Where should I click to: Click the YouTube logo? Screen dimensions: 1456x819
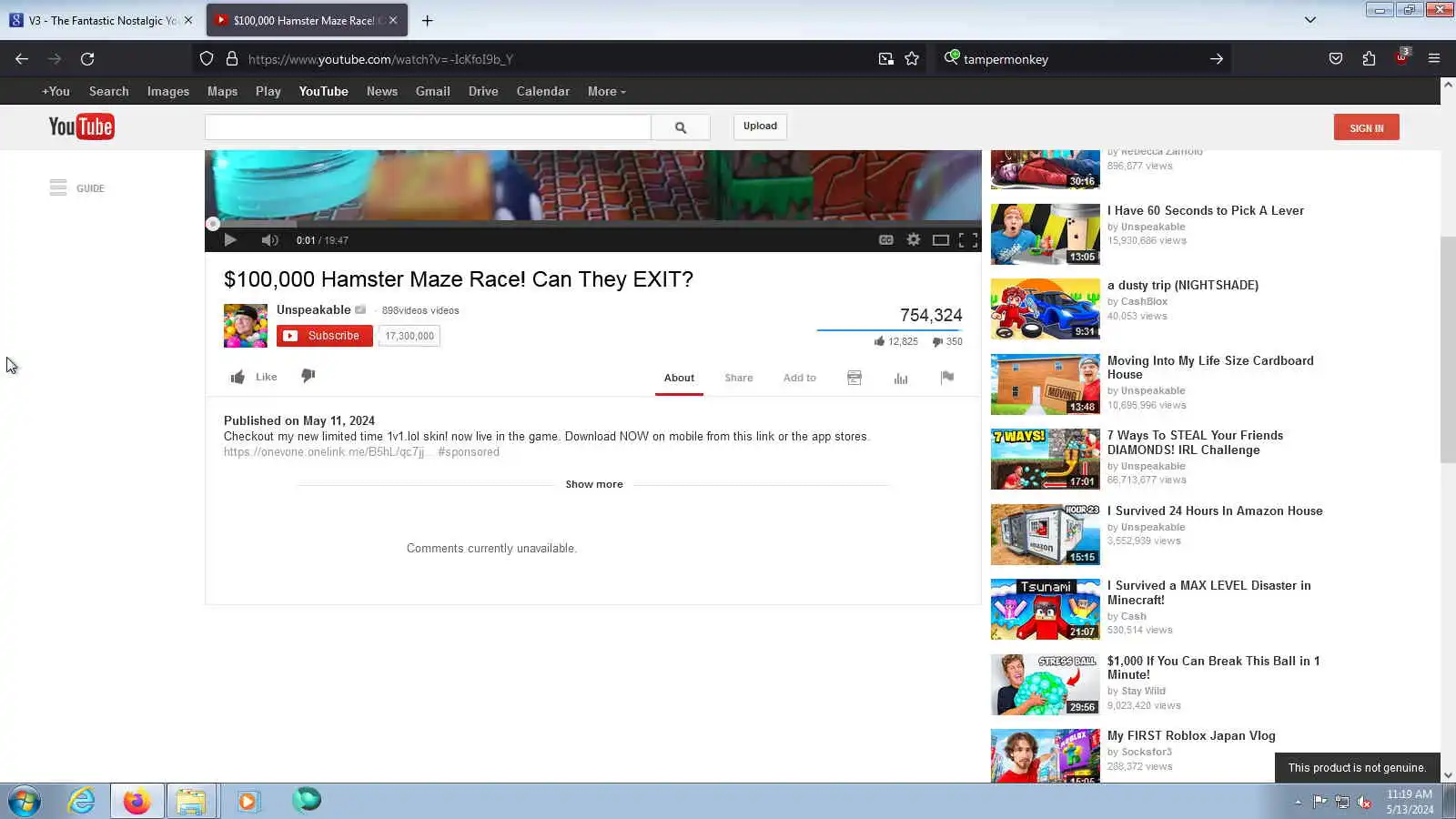pyautogui.click(x=81, y=126)
